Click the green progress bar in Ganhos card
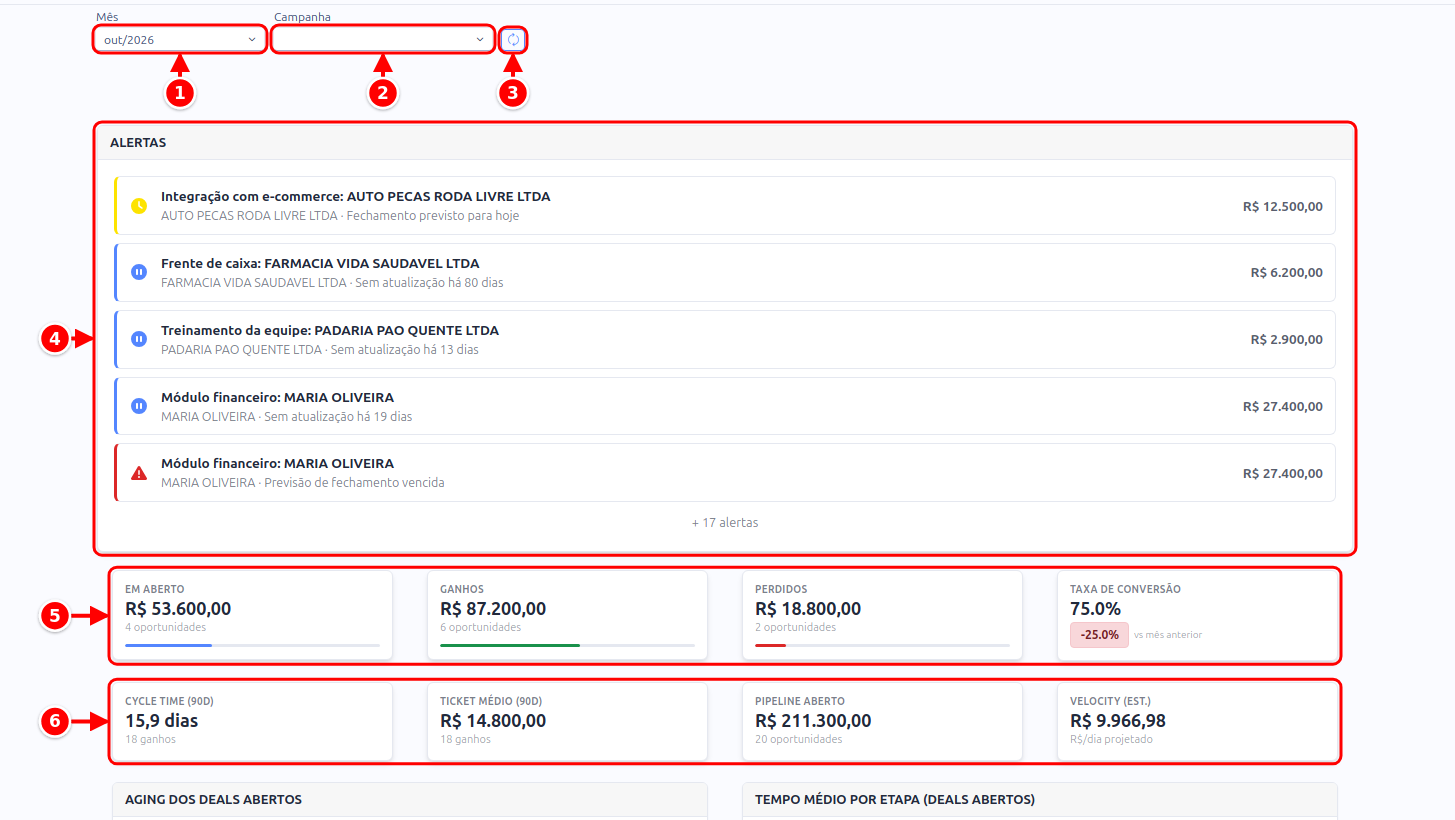 510,646
